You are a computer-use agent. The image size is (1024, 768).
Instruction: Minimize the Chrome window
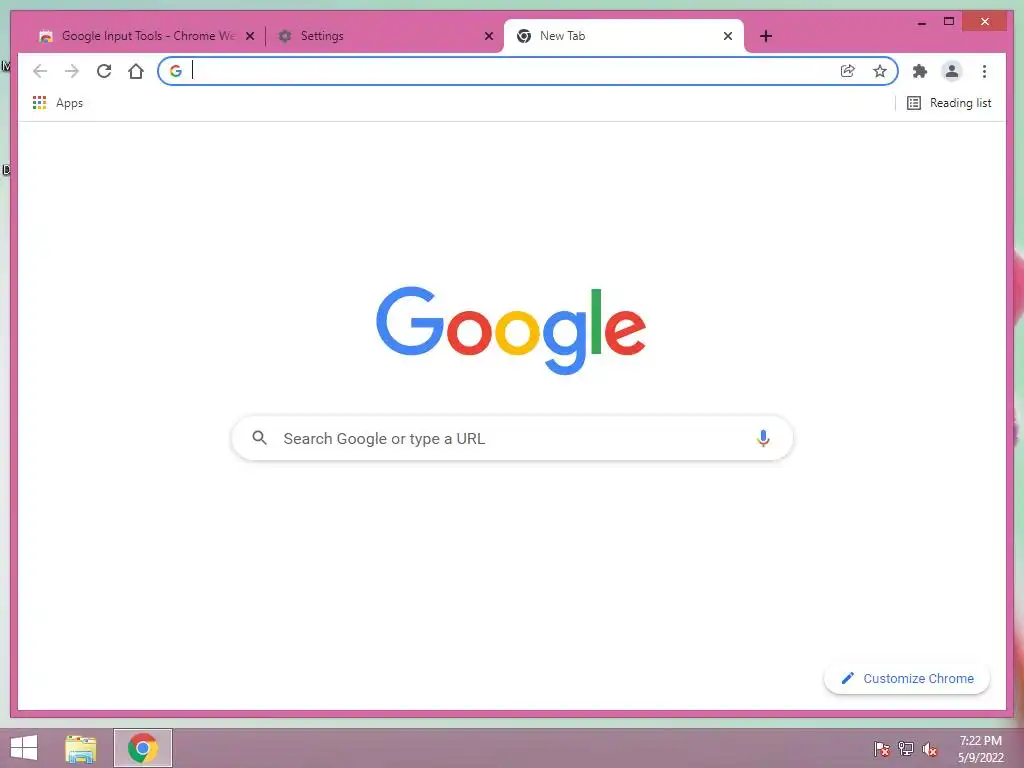click(921, 22)
